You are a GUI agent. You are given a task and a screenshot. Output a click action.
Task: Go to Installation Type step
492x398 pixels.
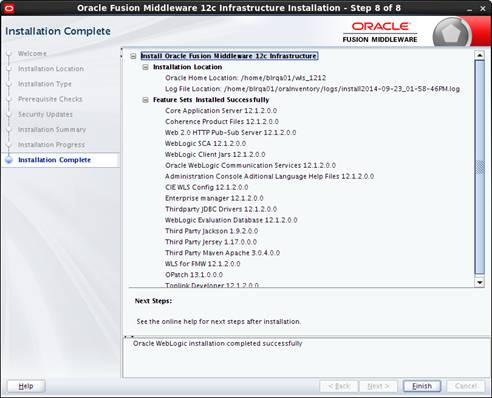pos(45,84)
